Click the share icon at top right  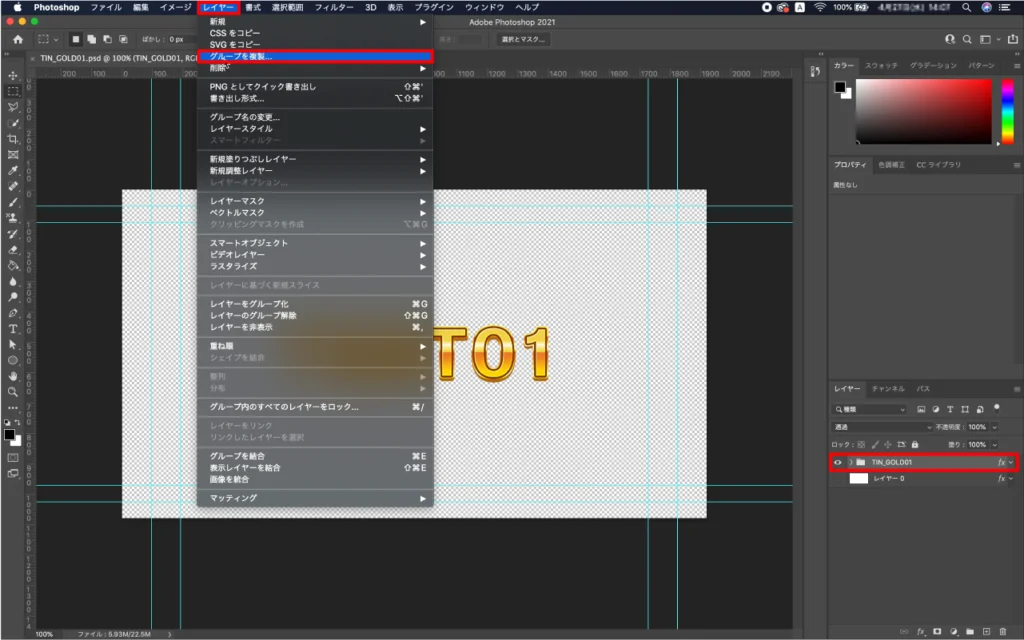pyautogui.click(x=1013, y=39)
